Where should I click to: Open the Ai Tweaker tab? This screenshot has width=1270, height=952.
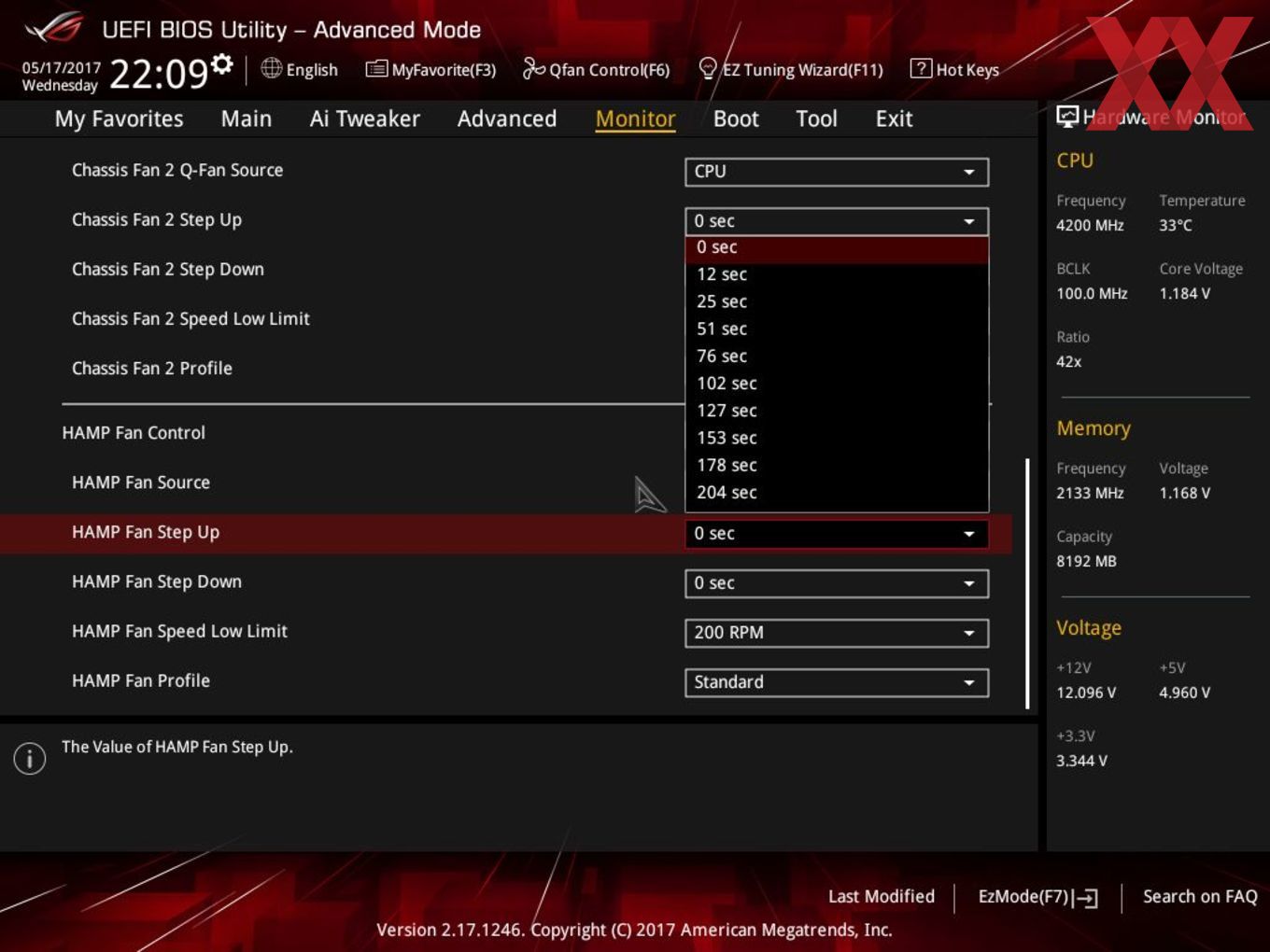[x=365, y=119]
